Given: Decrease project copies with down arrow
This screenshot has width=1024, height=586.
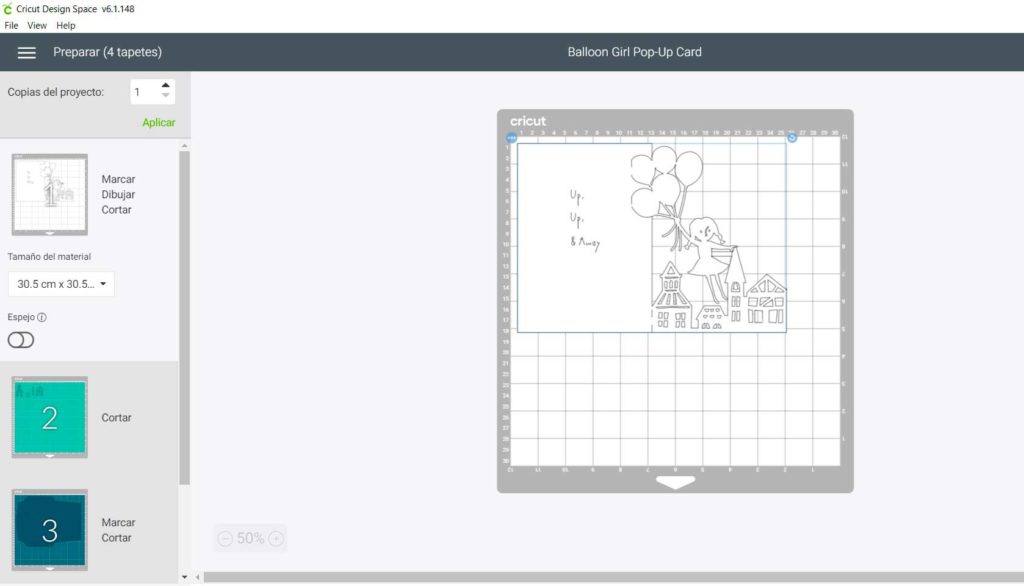Looking at the screenshot, I should point(165,96).
